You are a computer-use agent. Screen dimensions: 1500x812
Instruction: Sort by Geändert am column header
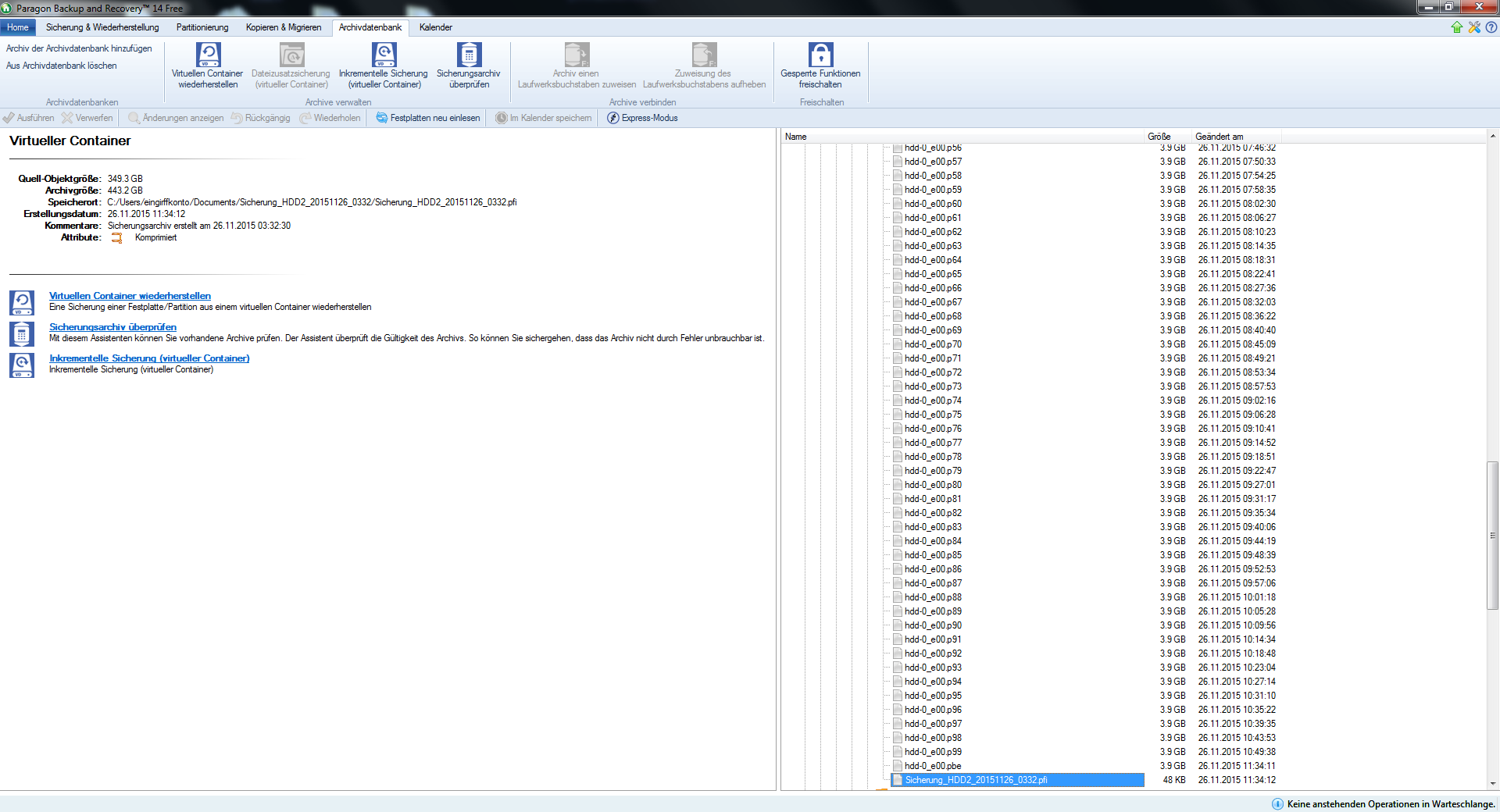pos(1238,137)
